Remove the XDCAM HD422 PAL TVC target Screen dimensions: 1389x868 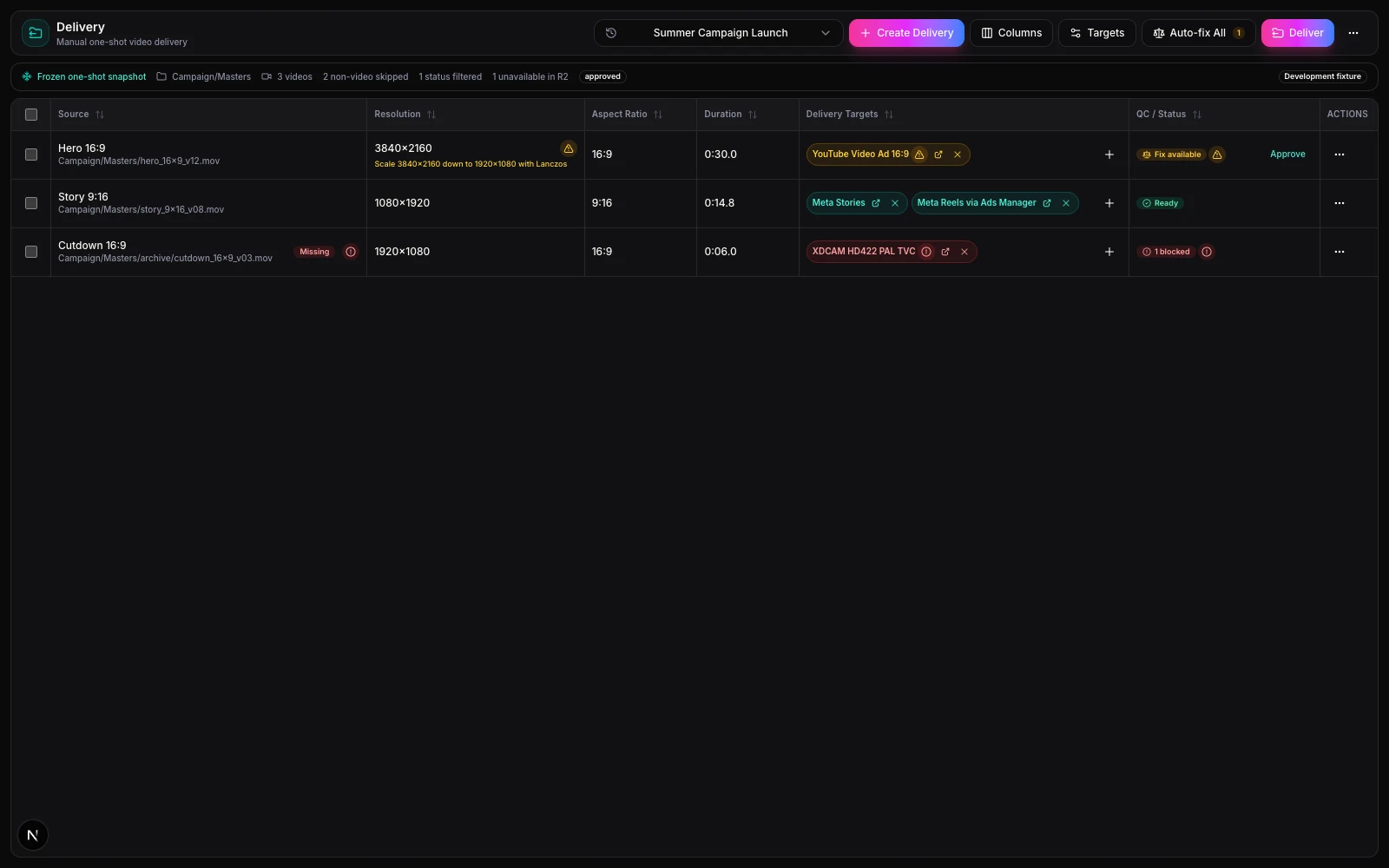964,252
